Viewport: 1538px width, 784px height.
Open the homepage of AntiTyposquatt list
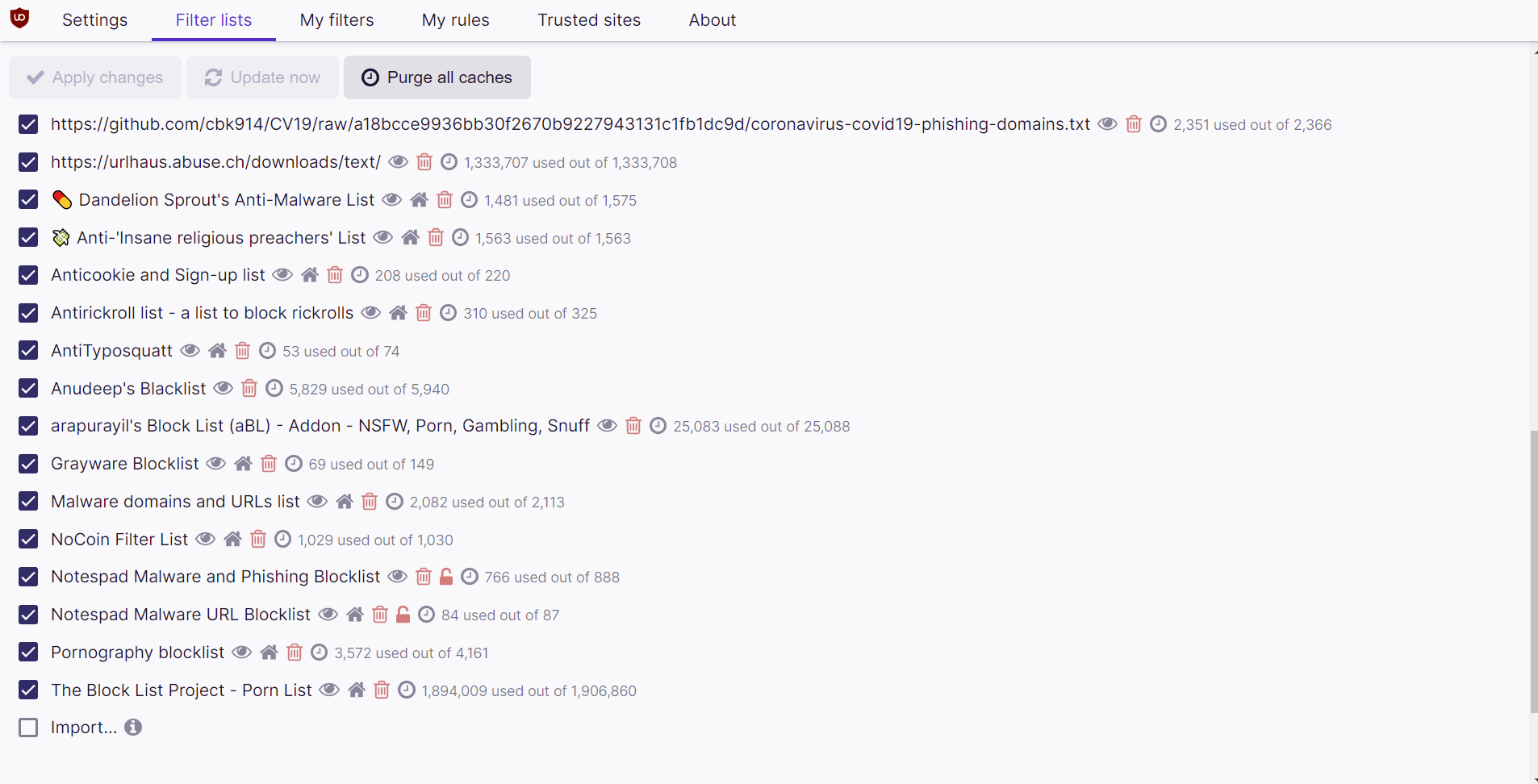pos(217,350)
